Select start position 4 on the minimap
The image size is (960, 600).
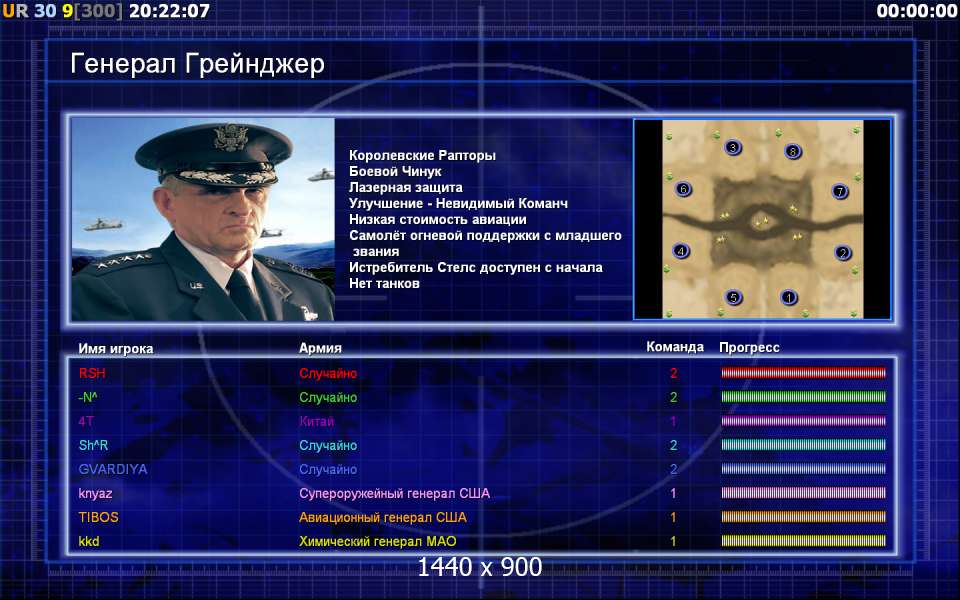click(x=680, y=250)
